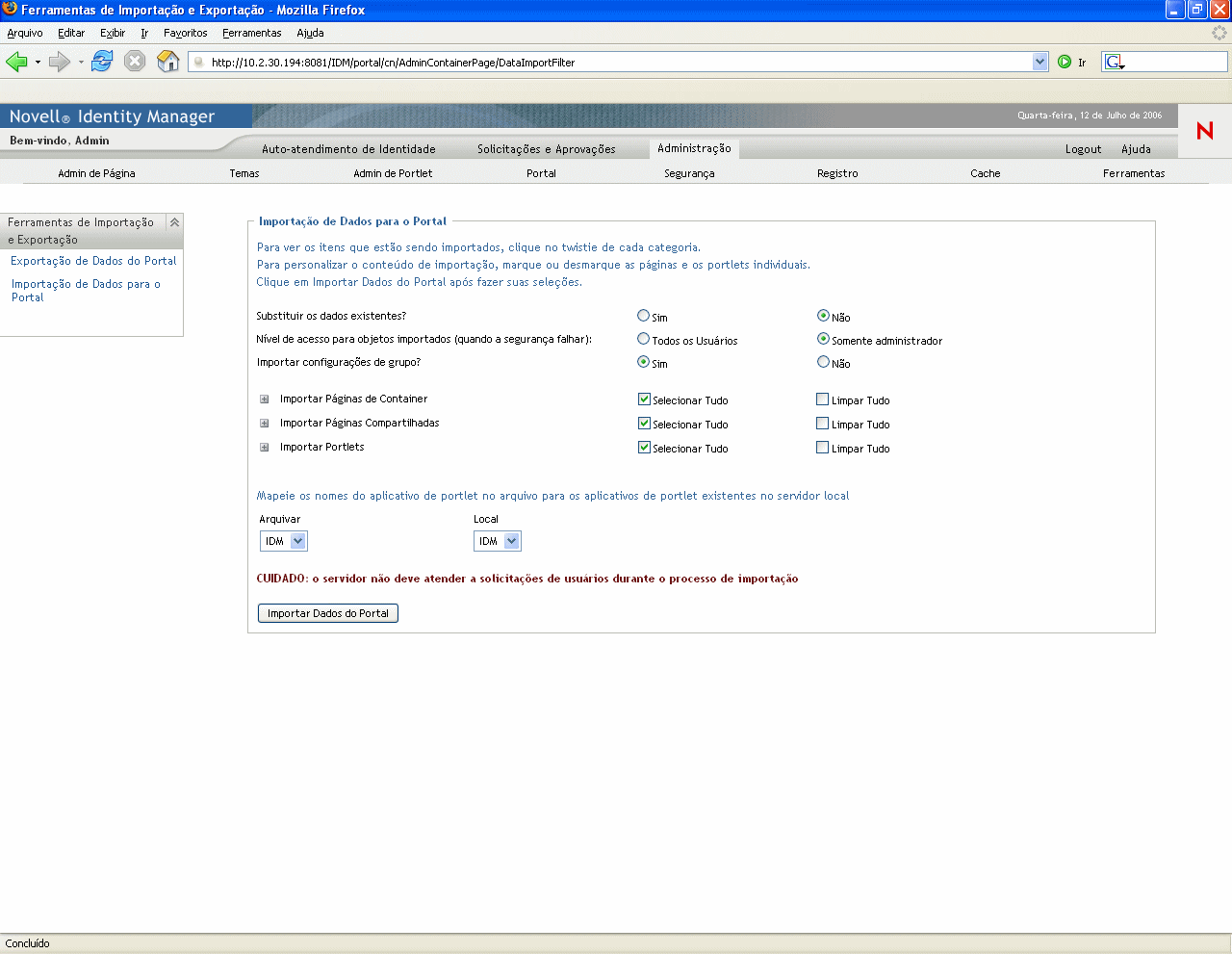The image size is (1232, 954).
Task: Open the Admin de Página section
Action: 96,173
